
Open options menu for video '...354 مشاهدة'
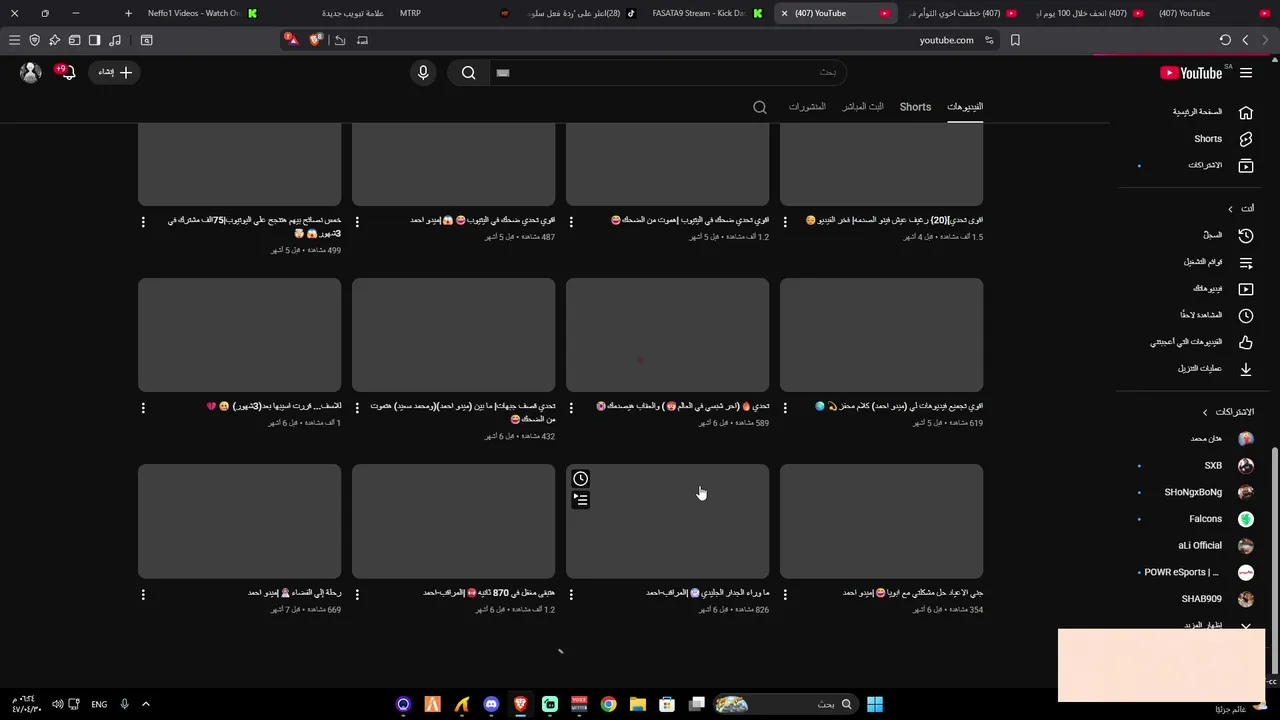click(x=785, y=594)
